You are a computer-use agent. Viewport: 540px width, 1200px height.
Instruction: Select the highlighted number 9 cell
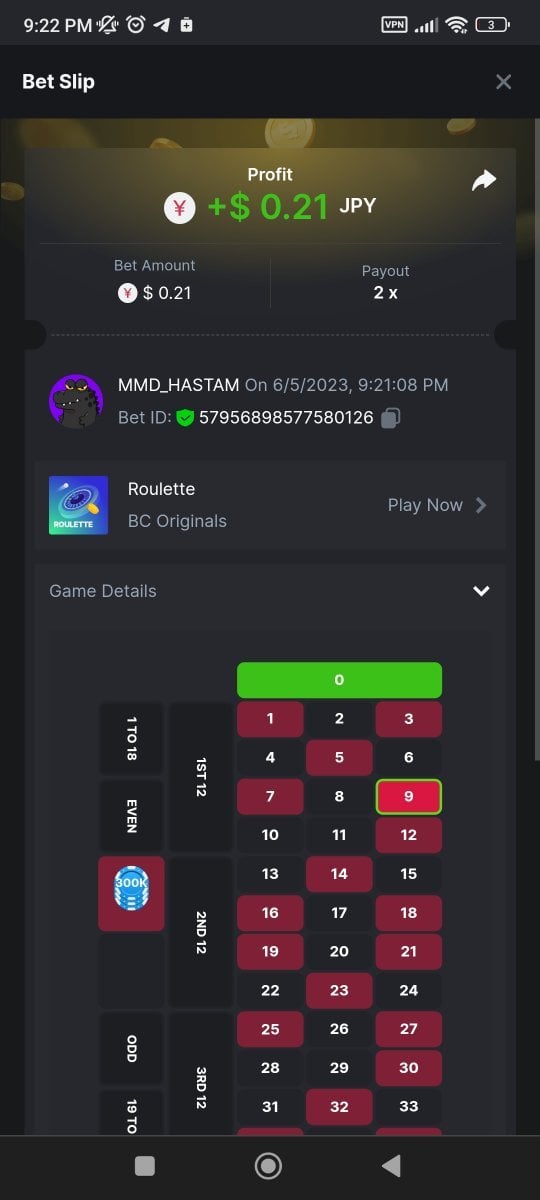coord(408,797)
